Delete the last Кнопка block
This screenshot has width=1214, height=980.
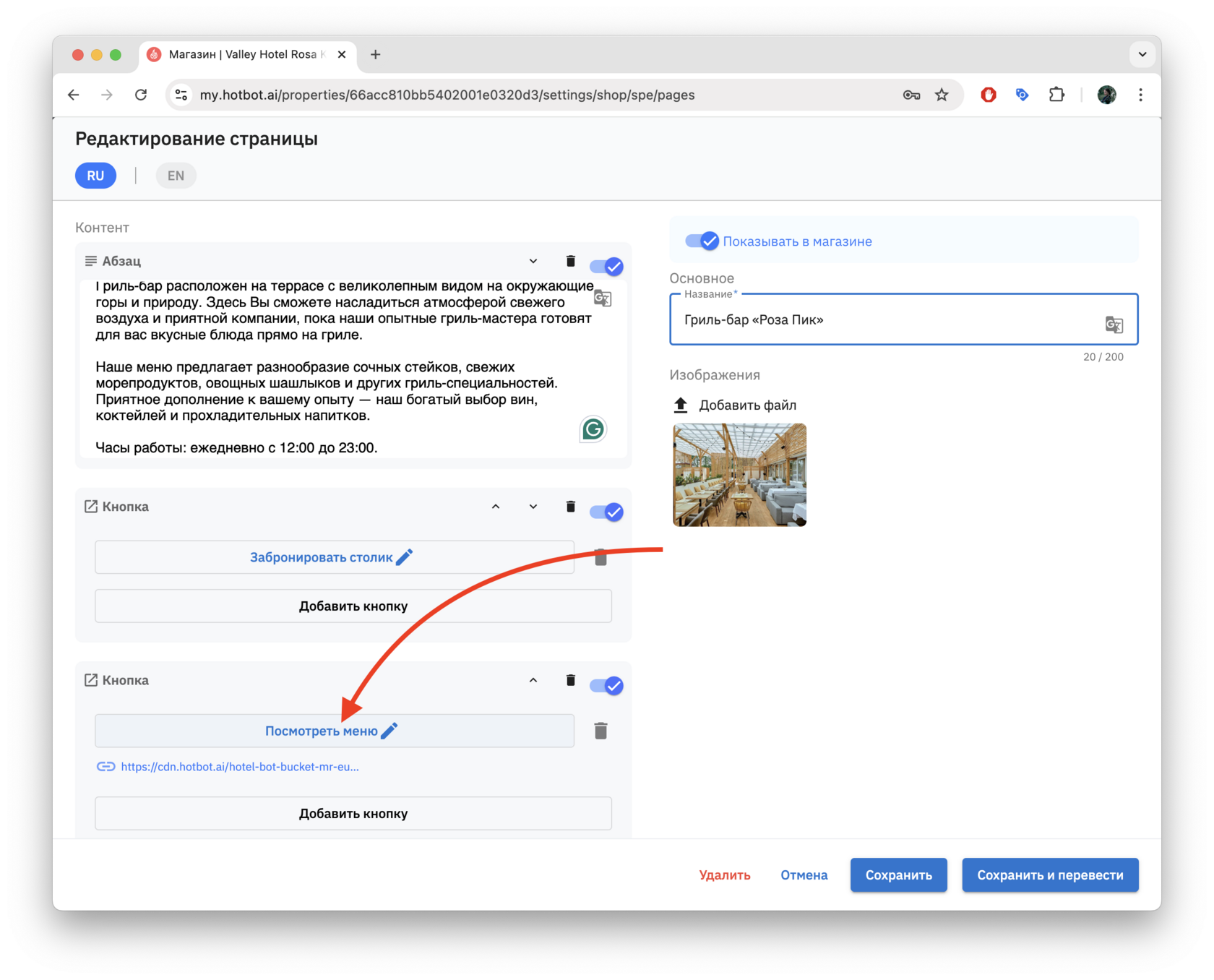(570, 680)
